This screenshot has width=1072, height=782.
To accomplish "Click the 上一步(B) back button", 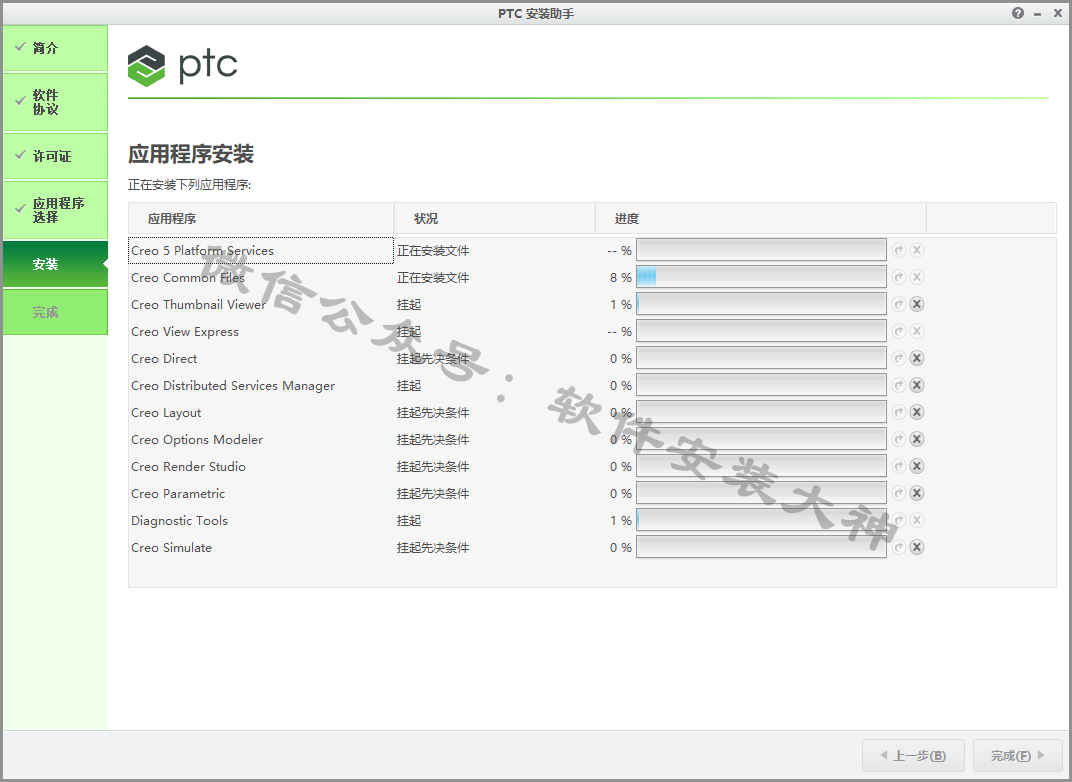I will [x=913, y=755].
